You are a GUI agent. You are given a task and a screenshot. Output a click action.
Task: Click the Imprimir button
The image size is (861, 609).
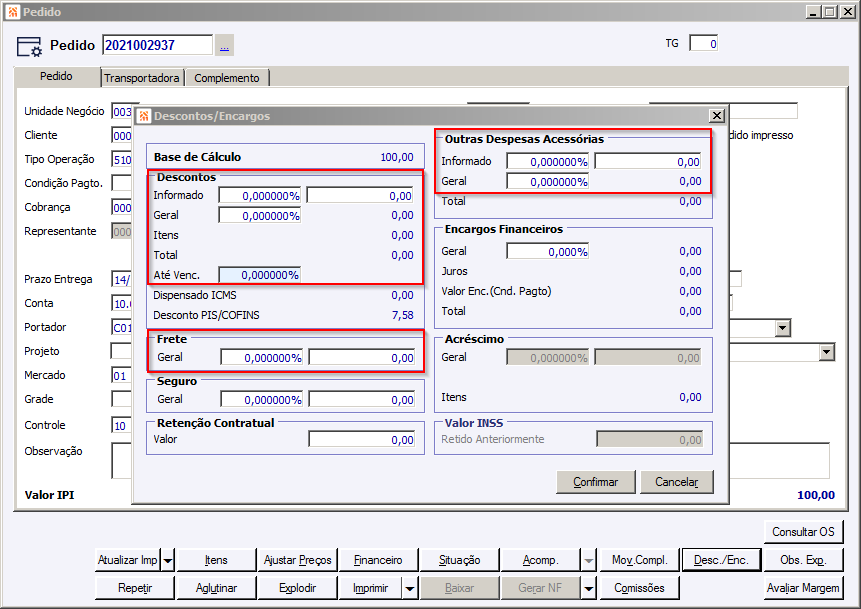tap(371, 588)
